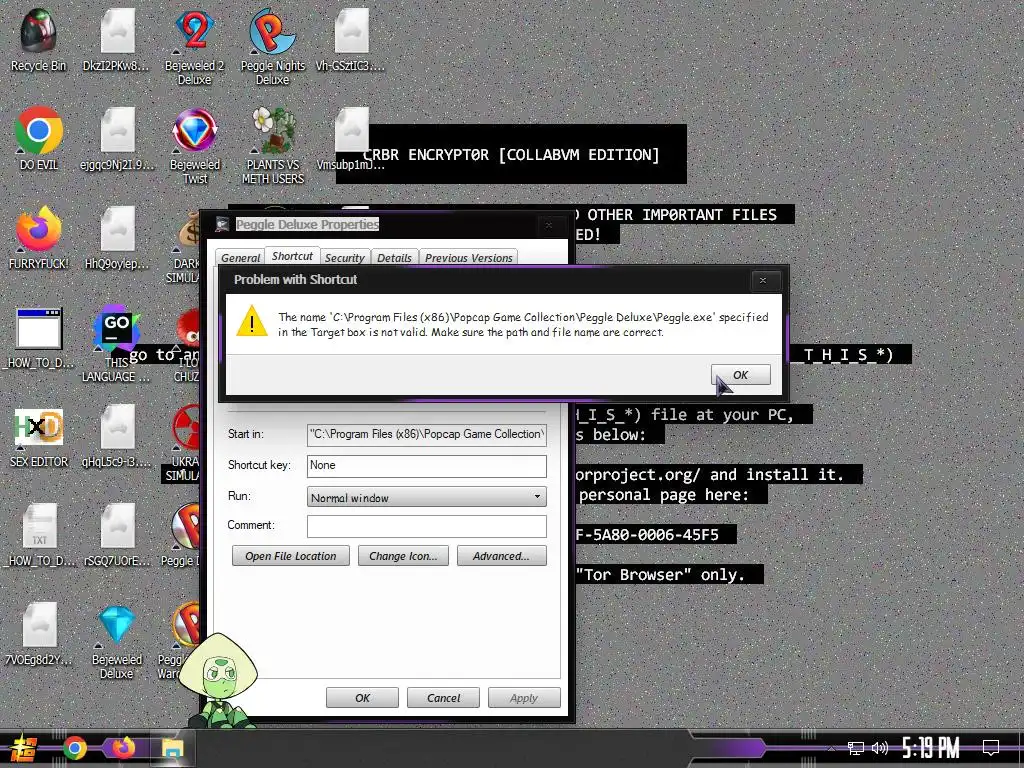1024x768 pixels.
Task: Open the notification center icon
Action: pyautogui.click(x=991, y=748)
